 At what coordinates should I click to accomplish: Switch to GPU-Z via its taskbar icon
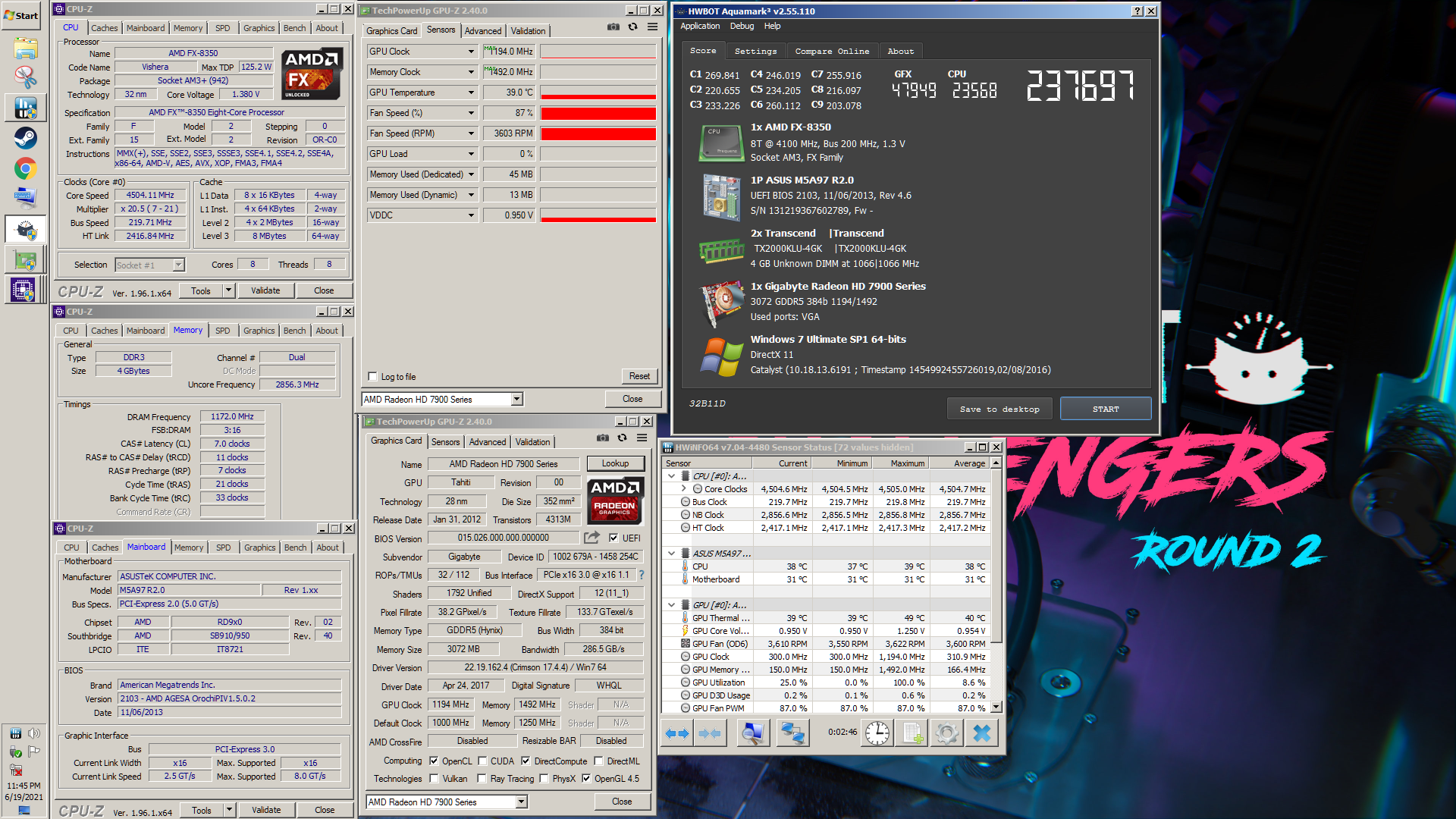25,259
